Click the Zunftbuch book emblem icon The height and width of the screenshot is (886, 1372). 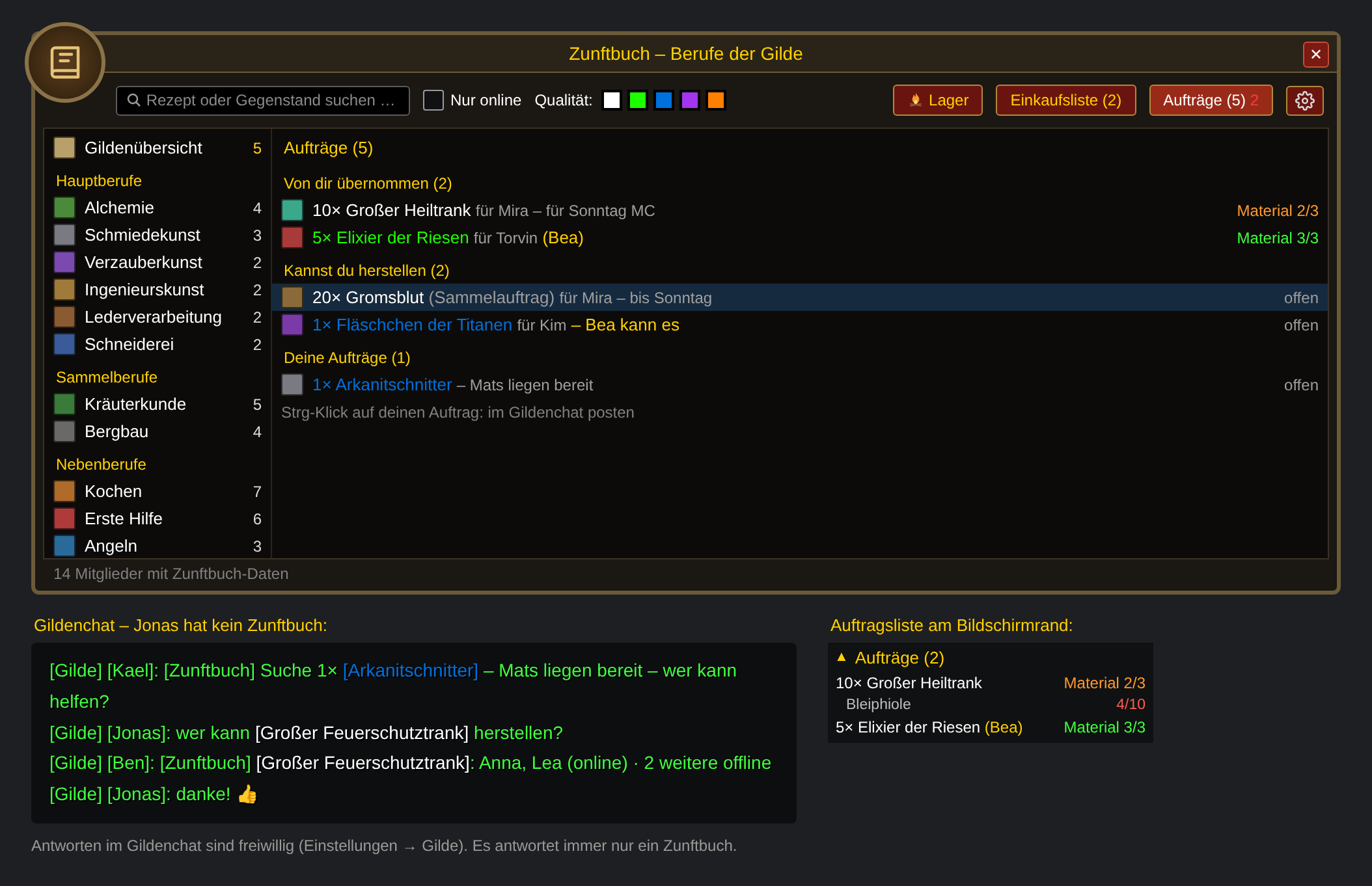65,62
